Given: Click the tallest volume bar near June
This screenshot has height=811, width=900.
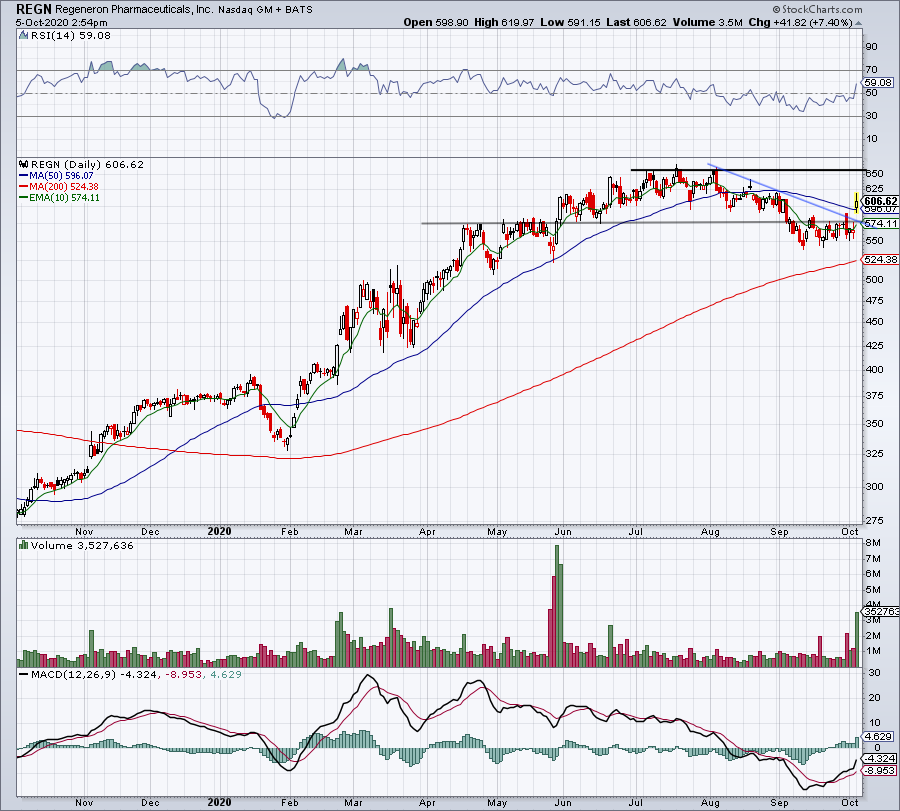Looking at the screenshot, I should click(x=557, y=606).
